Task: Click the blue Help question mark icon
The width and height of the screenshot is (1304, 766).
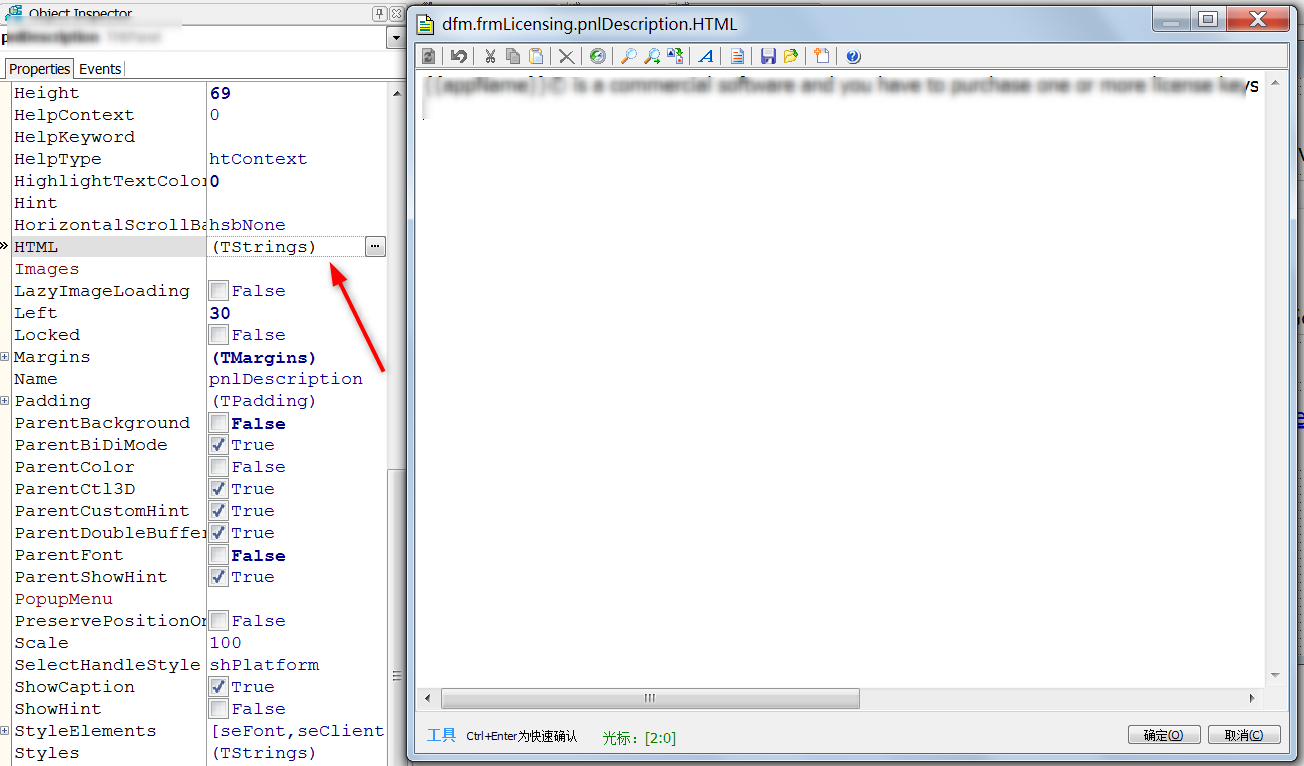Action: point(853,57)
